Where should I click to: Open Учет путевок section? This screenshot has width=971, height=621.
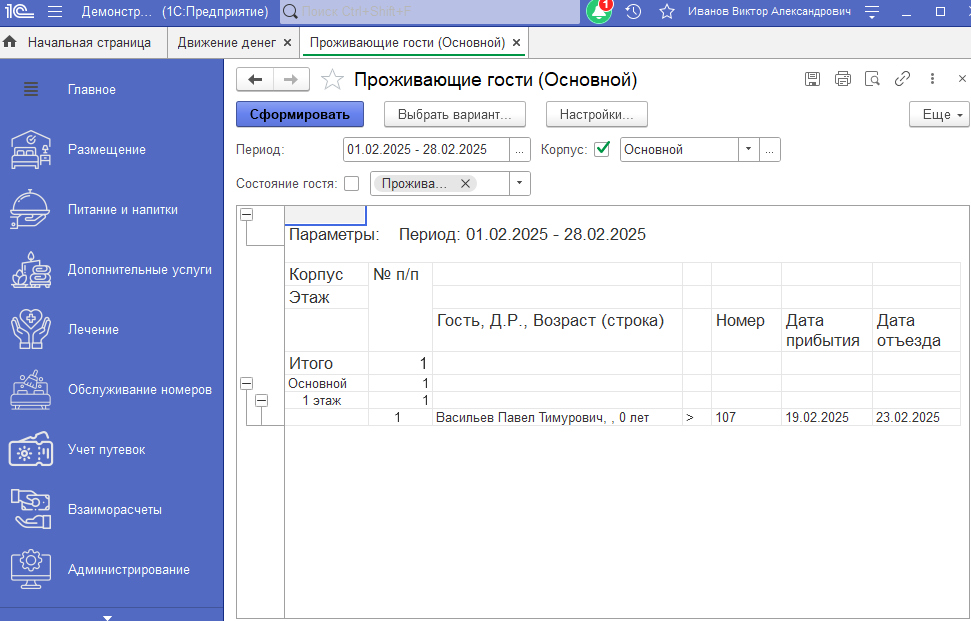(104, 449)
